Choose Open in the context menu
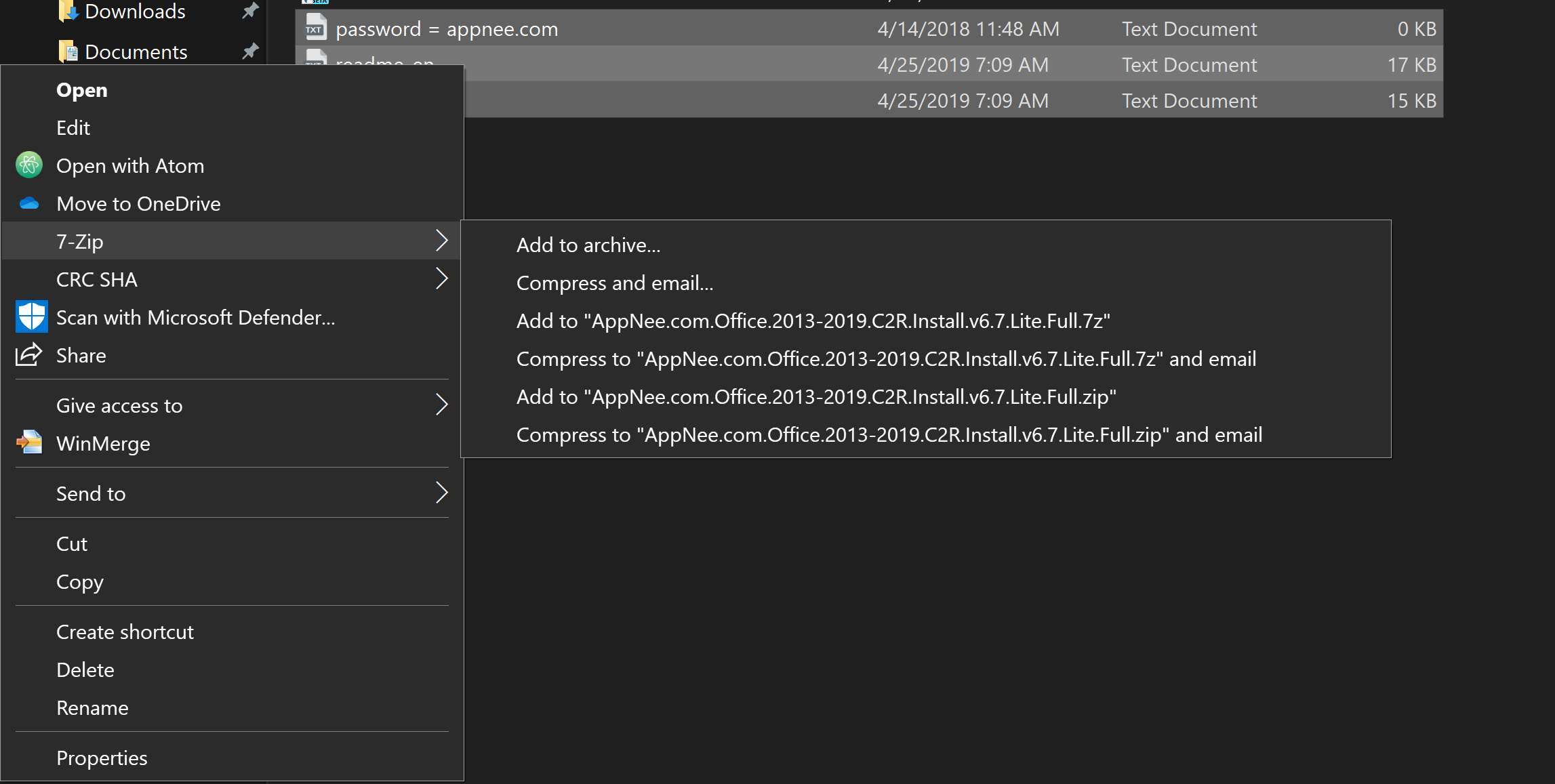 coord(232,90)
